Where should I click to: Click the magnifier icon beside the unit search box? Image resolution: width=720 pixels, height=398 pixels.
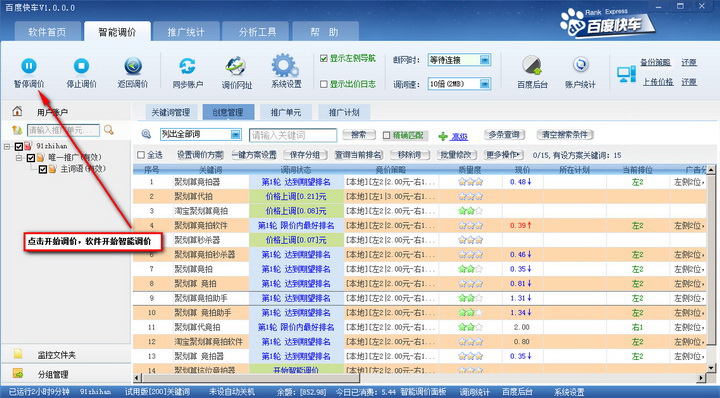[108, 130]
